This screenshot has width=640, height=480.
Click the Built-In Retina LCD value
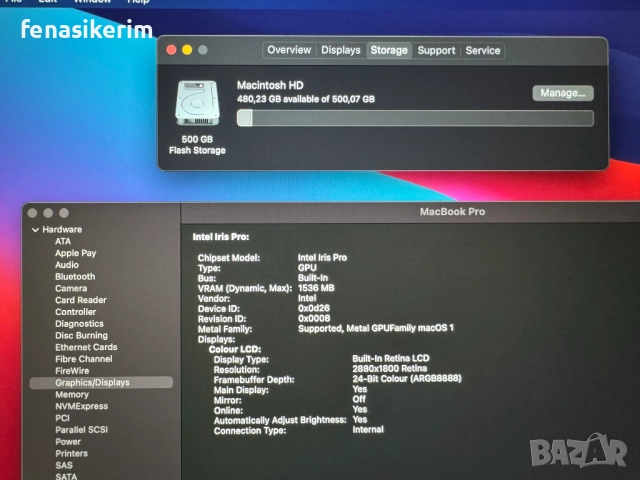(391, 358)
